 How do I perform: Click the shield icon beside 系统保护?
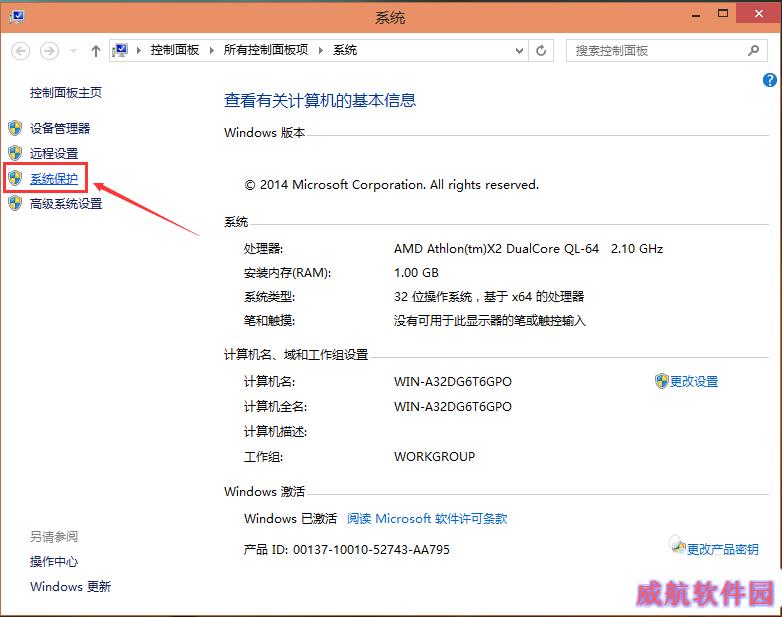(15, 178)
